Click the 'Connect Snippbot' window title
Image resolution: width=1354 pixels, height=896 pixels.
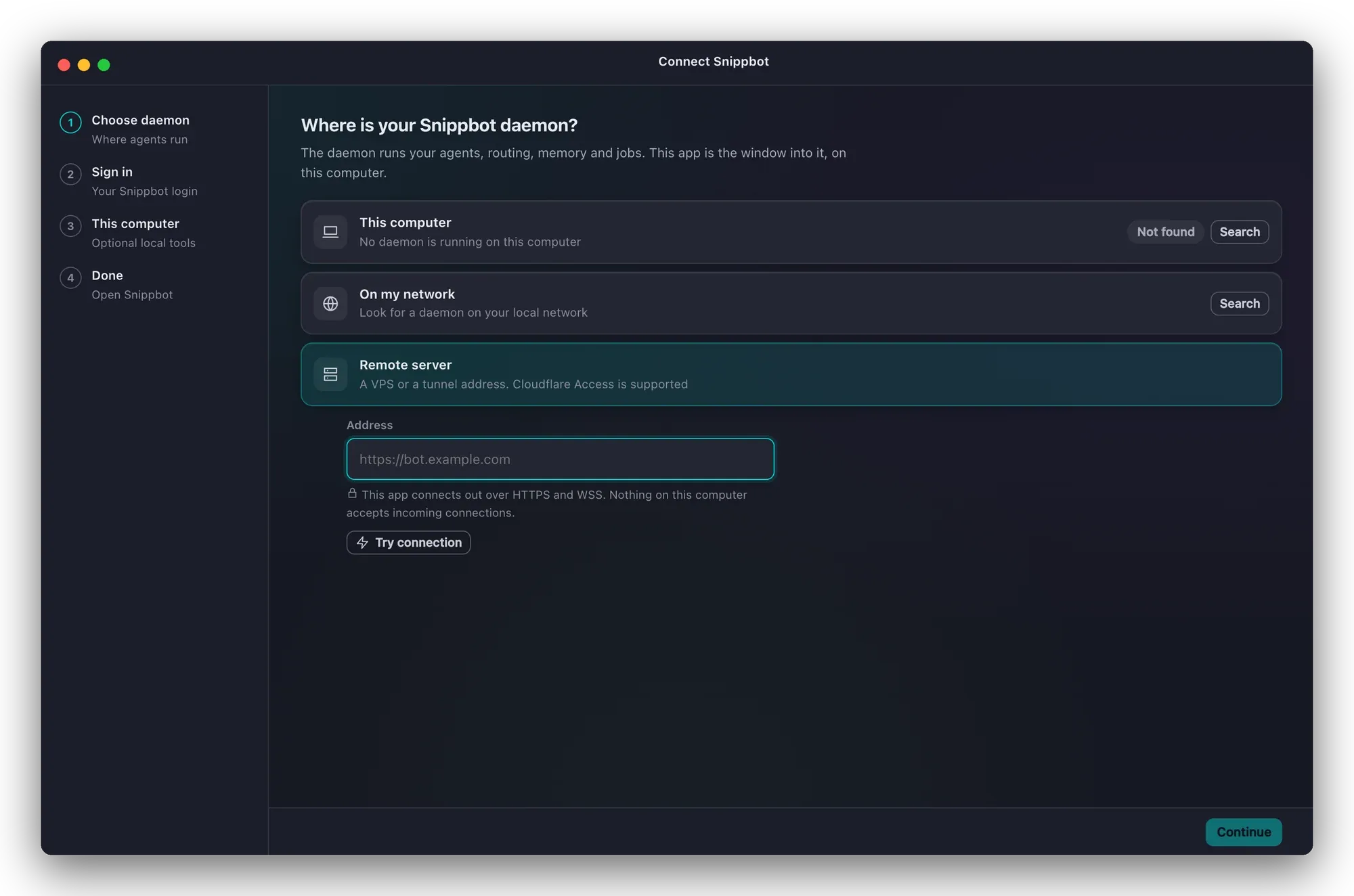coord(714,62)
